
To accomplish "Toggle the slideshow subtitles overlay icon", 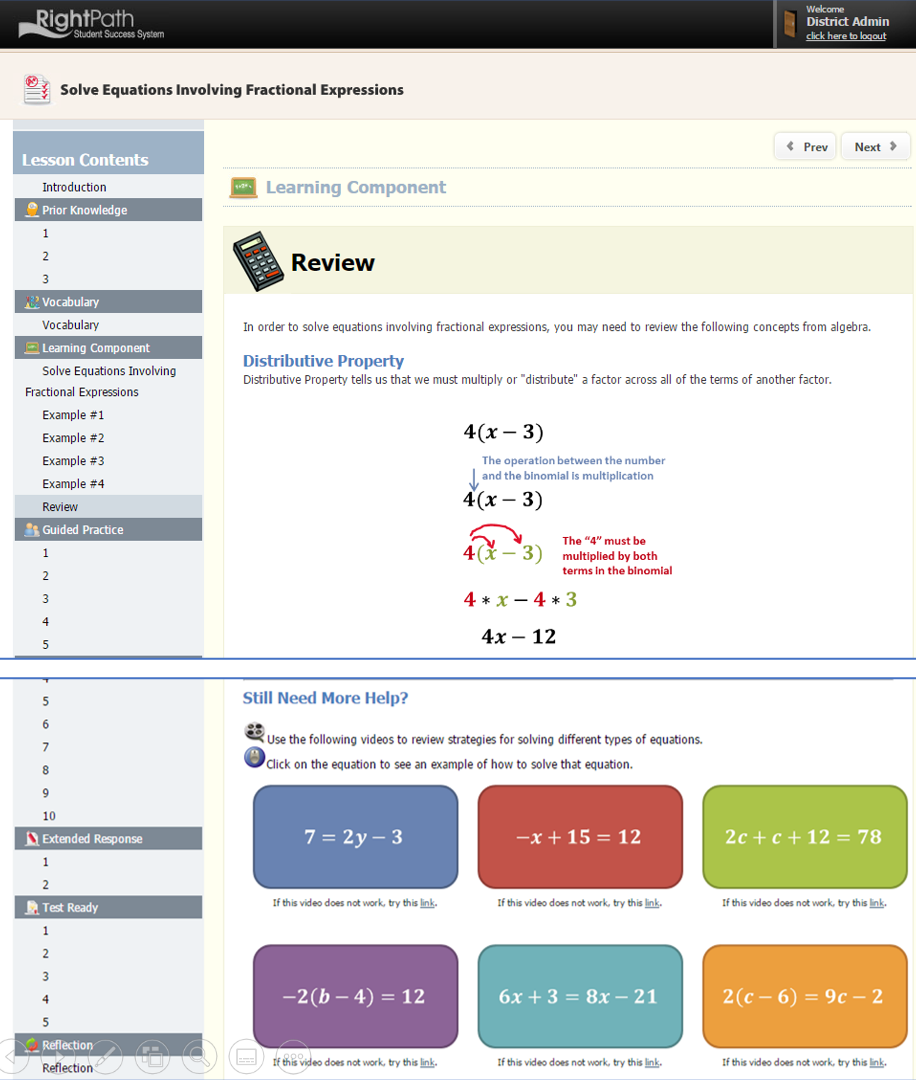I will (246, 1056).
